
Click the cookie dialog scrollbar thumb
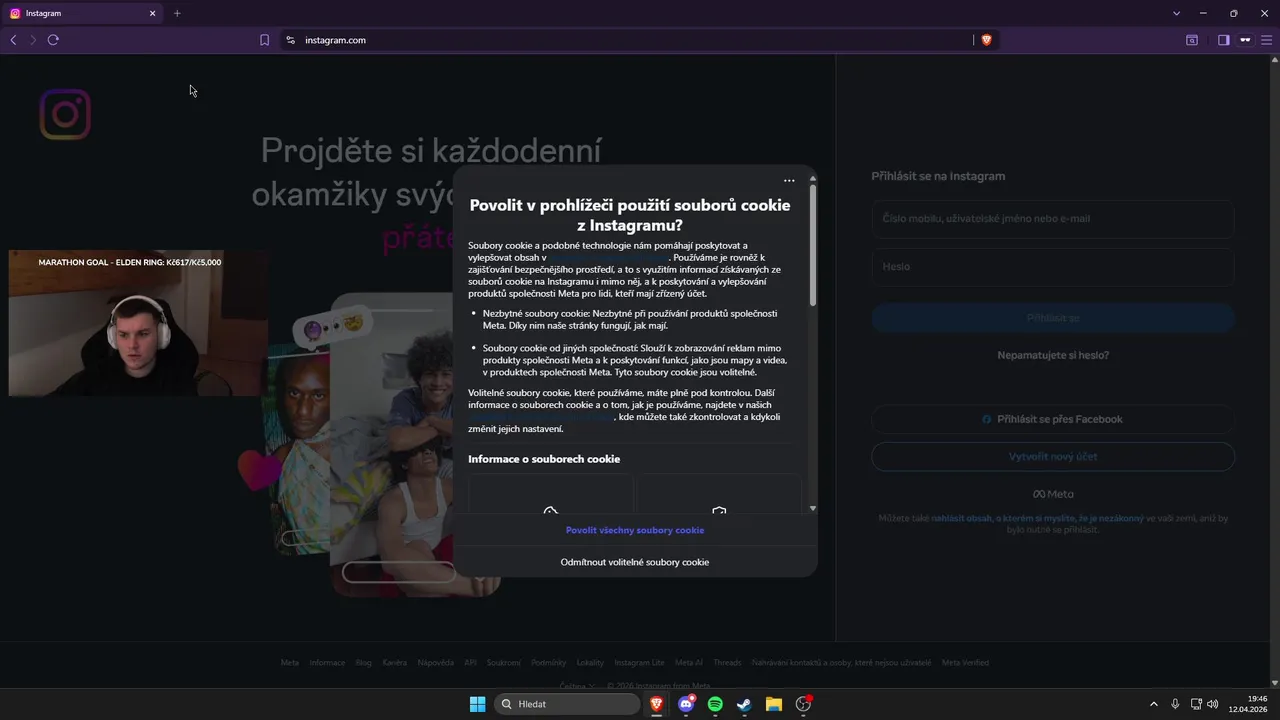[x=813, y=245]
